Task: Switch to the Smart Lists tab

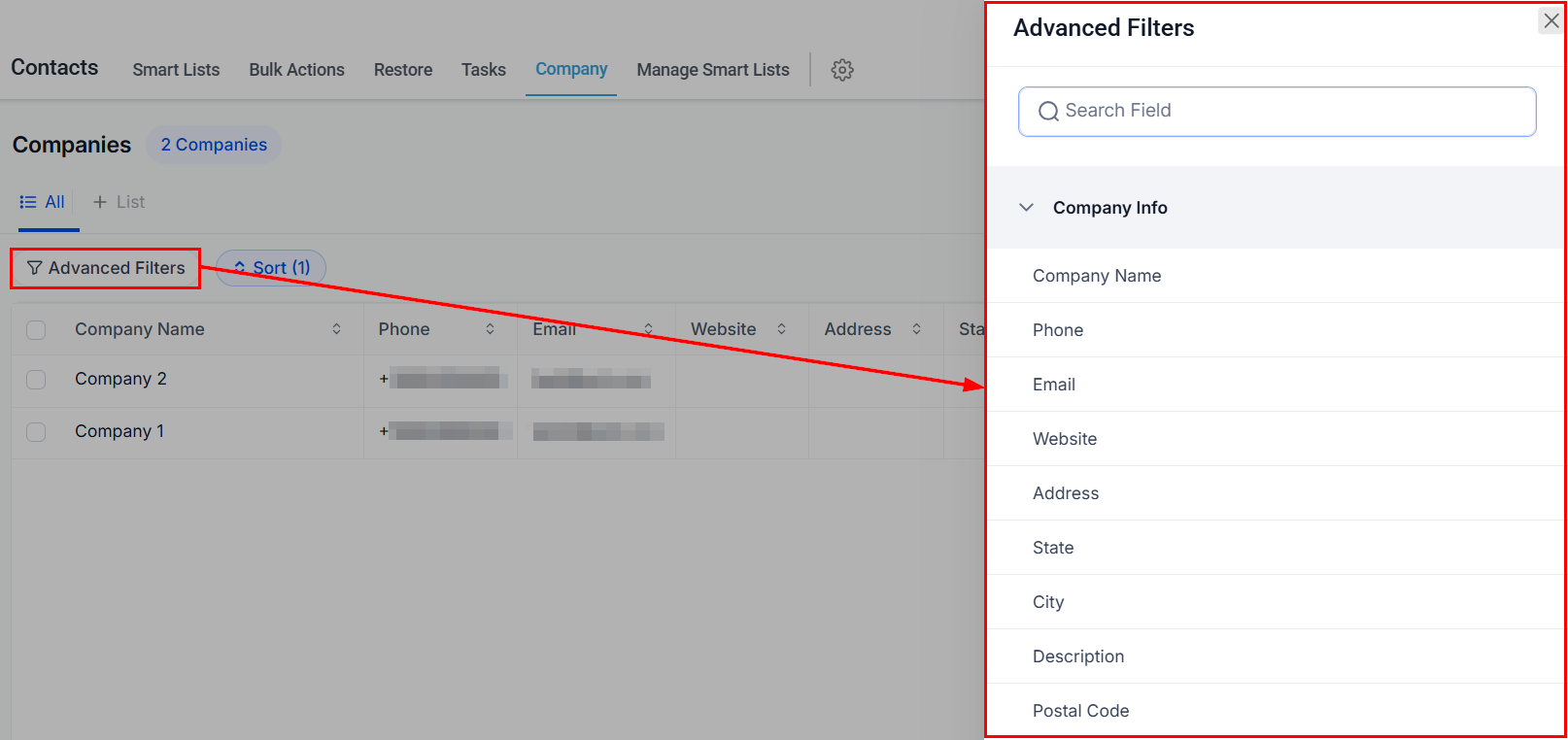Action: click(176, 70)
